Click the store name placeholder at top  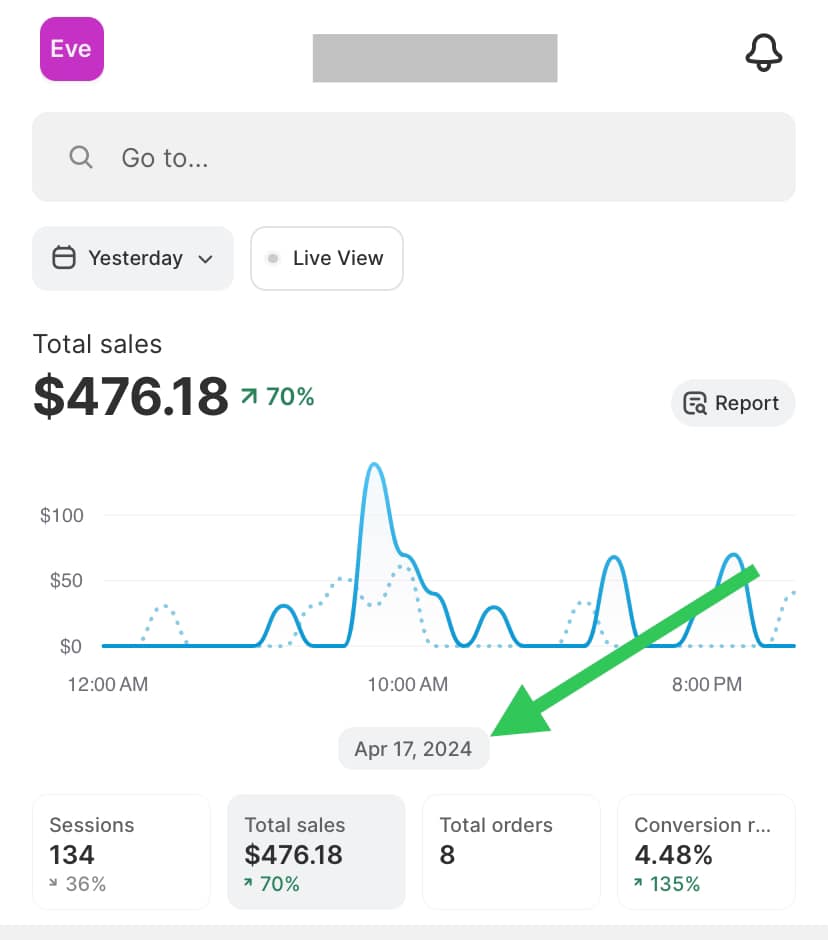pyautogui.click(x=434, y=58)
